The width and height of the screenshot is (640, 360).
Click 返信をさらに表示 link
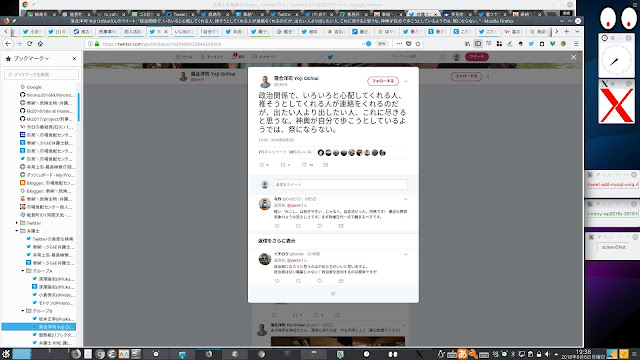click(x=276, y=241)
